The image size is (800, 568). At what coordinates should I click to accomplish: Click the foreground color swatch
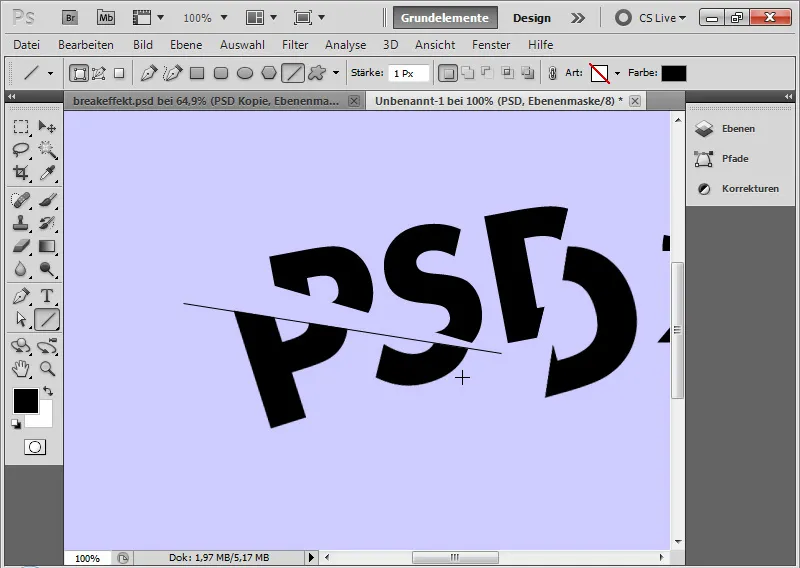tap(26, 401)
